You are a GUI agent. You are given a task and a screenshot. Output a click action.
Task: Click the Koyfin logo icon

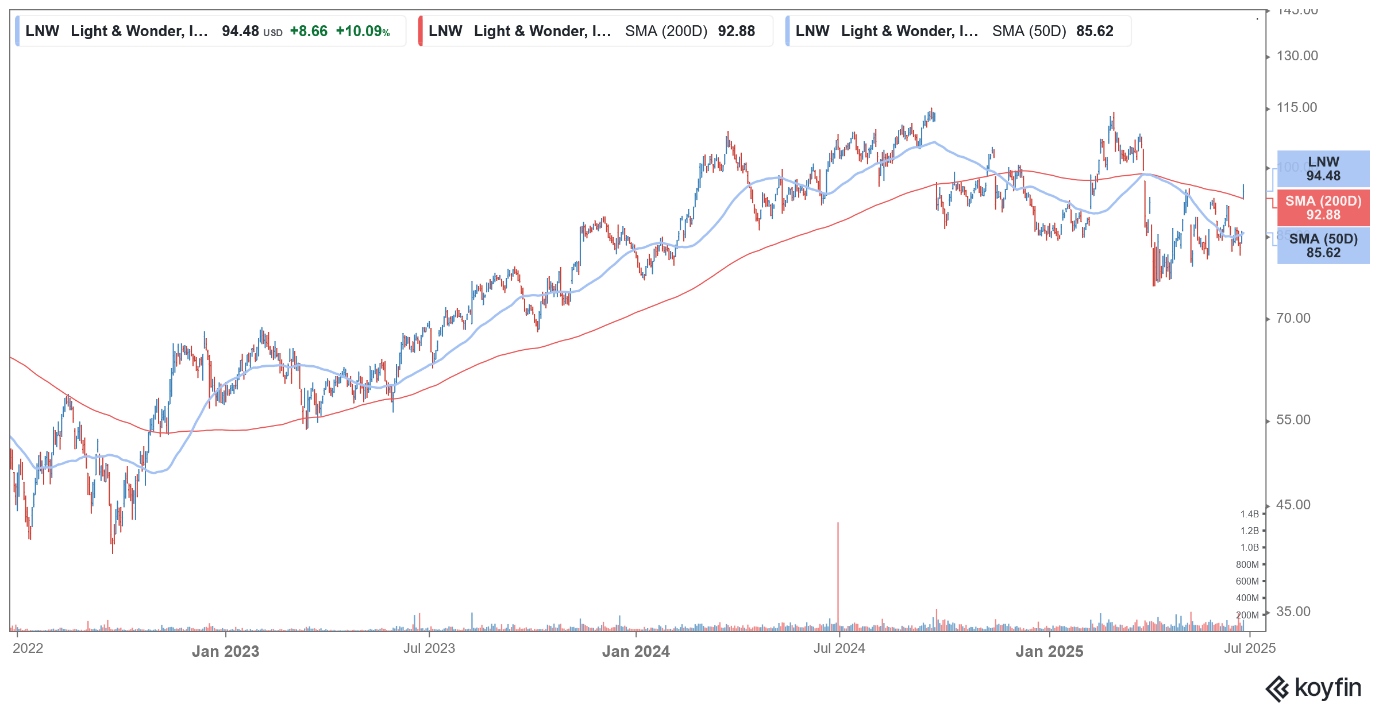click(x=1277, y=688)
